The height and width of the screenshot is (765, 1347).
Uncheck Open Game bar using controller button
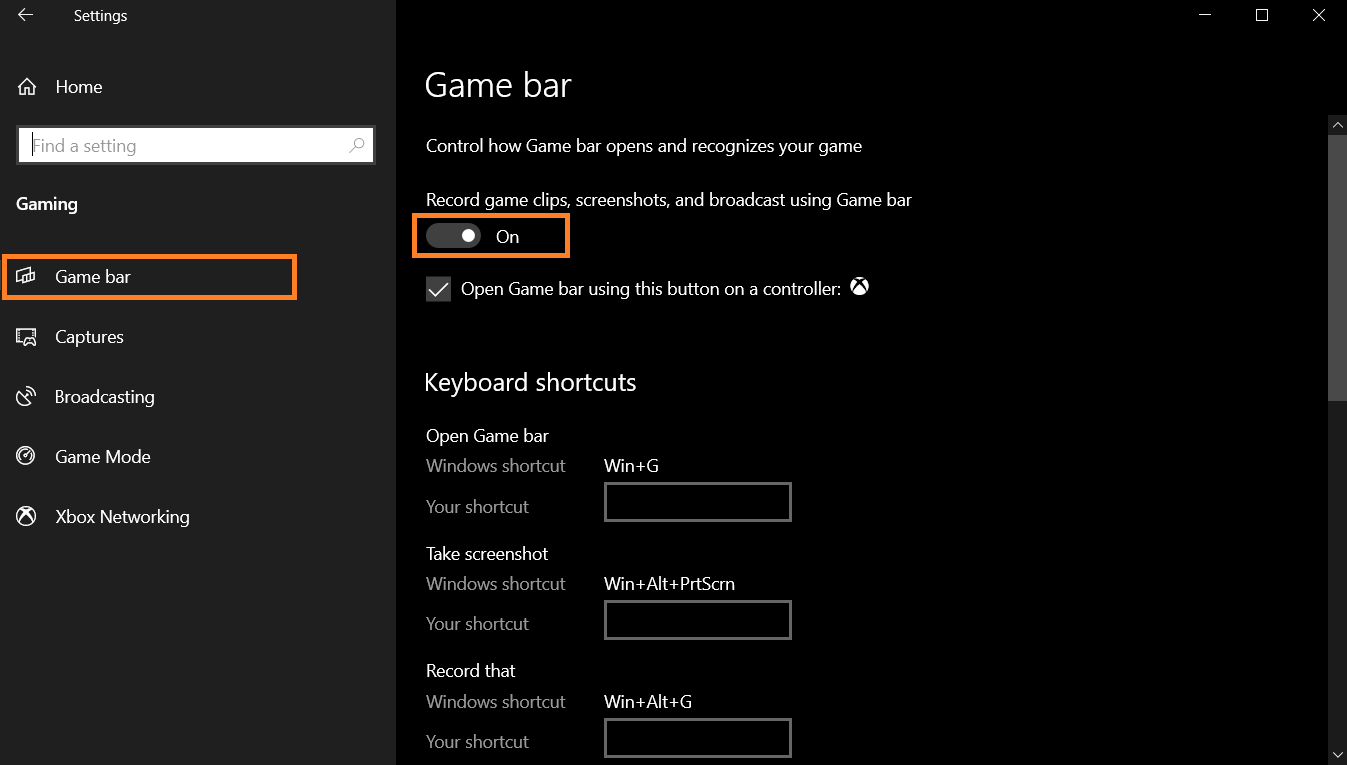tap(438, 289)
